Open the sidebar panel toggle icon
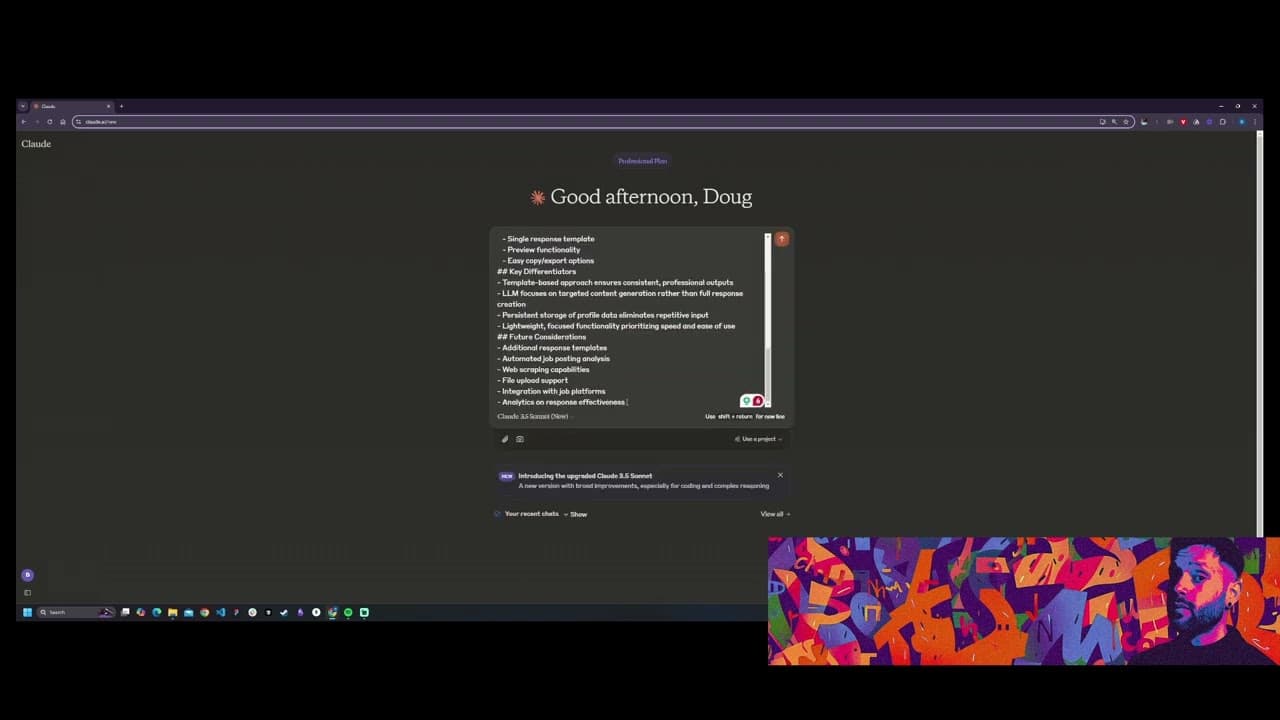Viewport: 1280px width, 720px height. click(27, 592)
